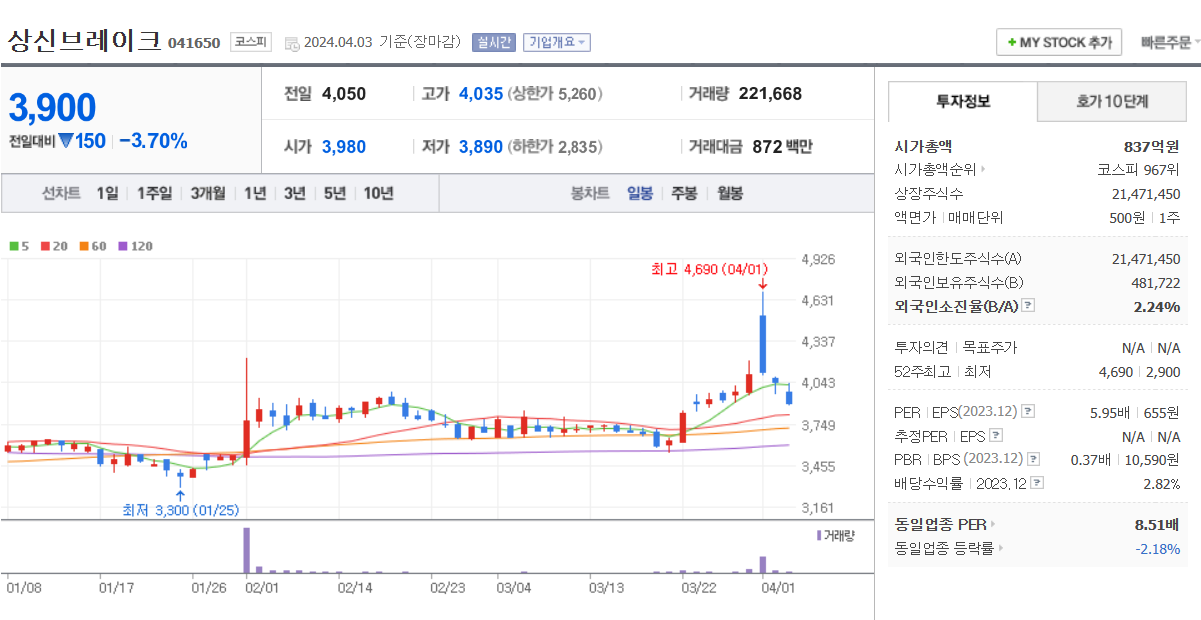
Task: Show the 주봉 weekly candle chart
Action: 684,193
